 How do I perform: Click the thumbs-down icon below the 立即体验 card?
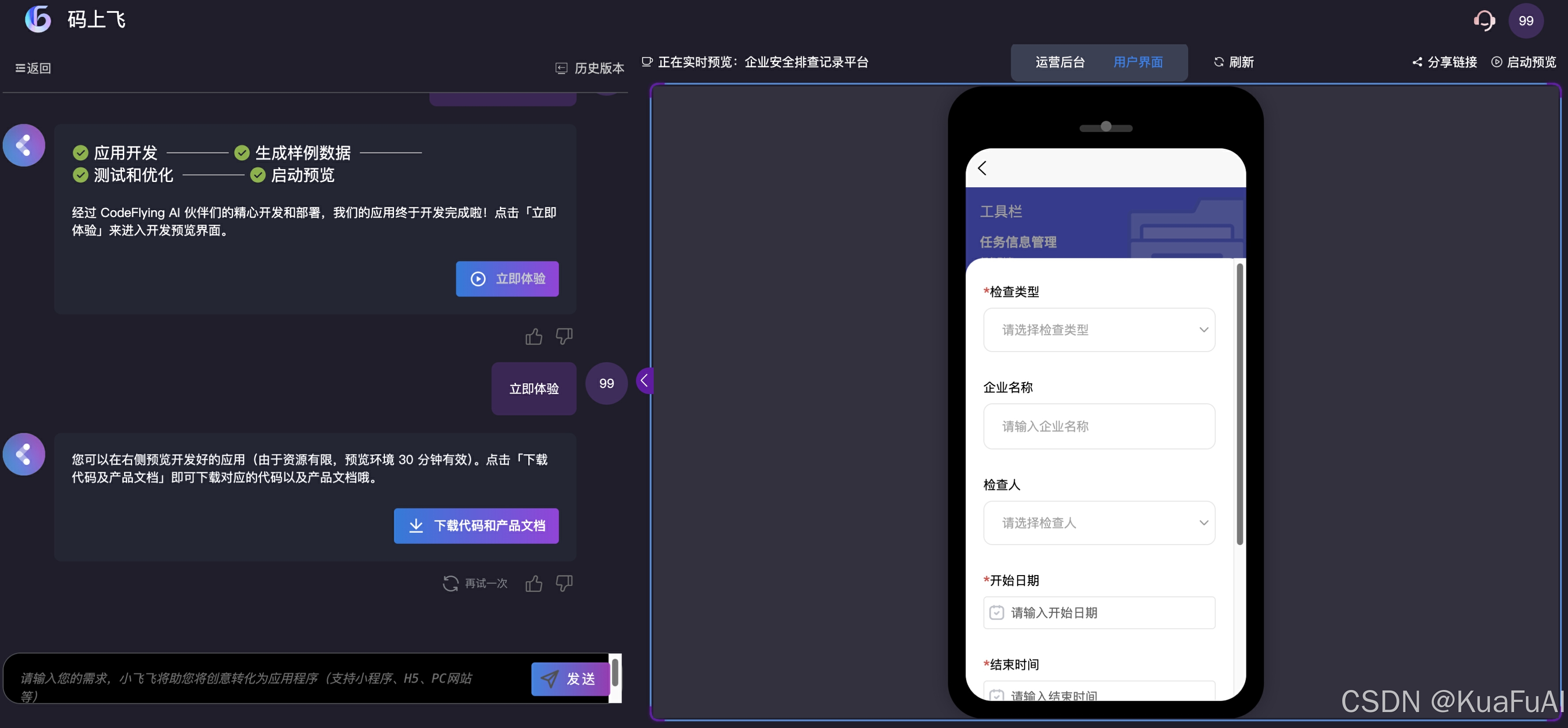tap(564, 336)
